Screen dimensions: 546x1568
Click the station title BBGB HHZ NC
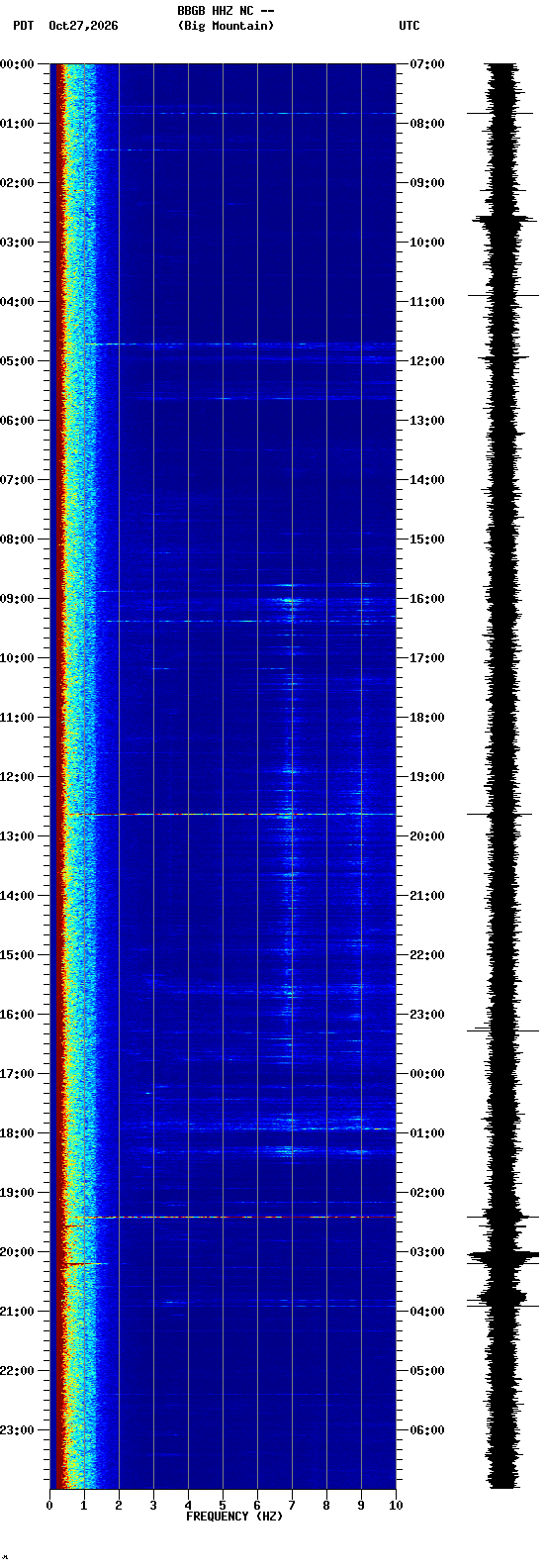(x=215, y=11)
